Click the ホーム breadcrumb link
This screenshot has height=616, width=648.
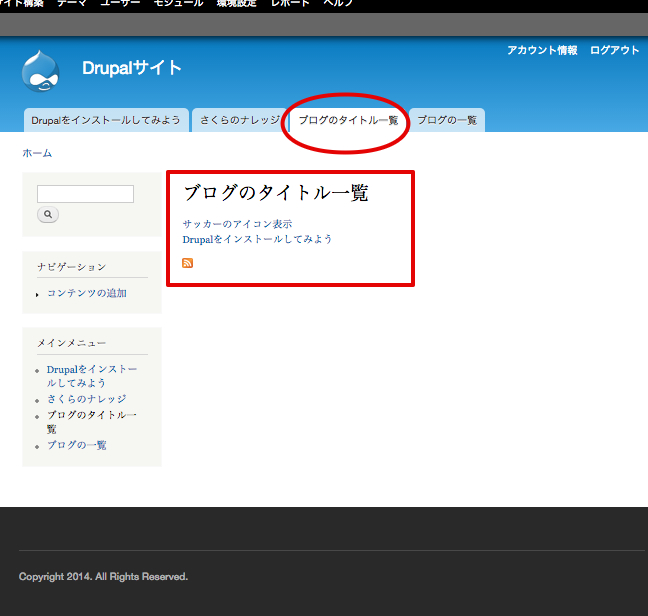(37, 153)
